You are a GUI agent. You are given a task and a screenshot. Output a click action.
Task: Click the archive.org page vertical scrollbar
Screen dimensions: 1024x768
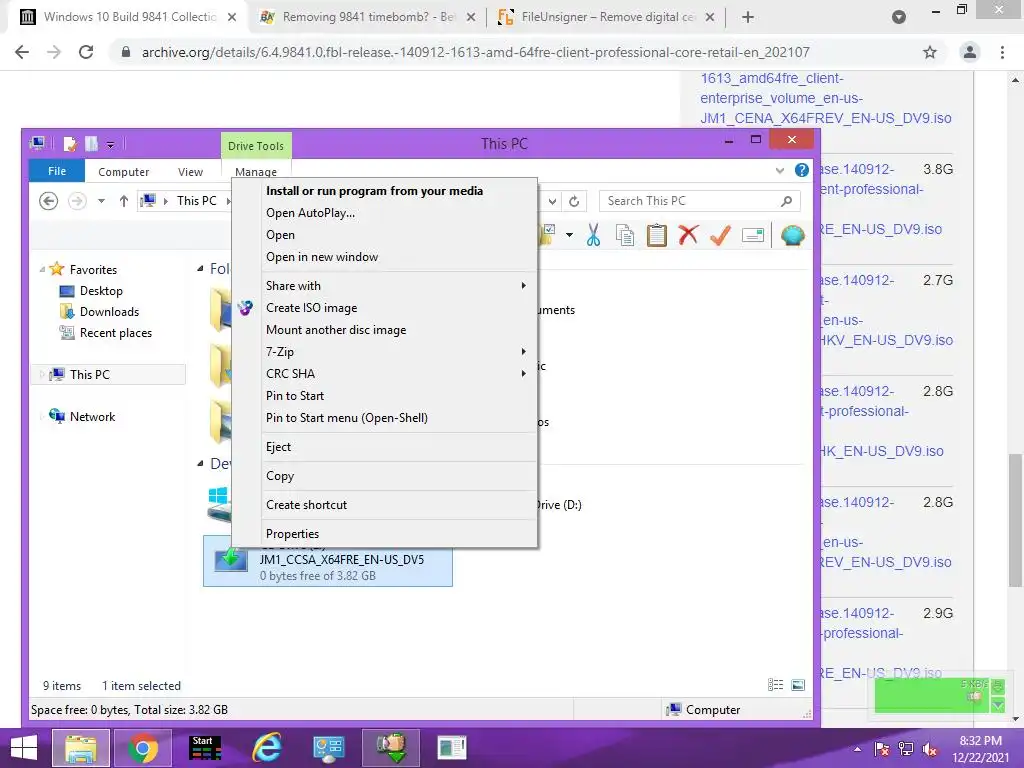tap(1015, 519)
